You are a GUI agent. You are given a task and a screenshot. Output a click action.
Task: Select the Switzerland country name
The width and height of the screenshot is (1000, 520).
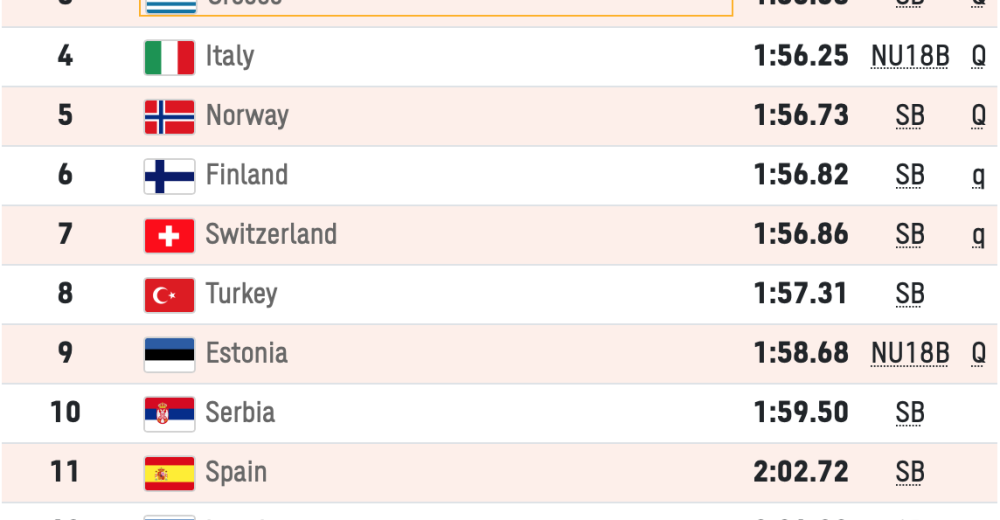pyautogui.click(x=270, y=235)
